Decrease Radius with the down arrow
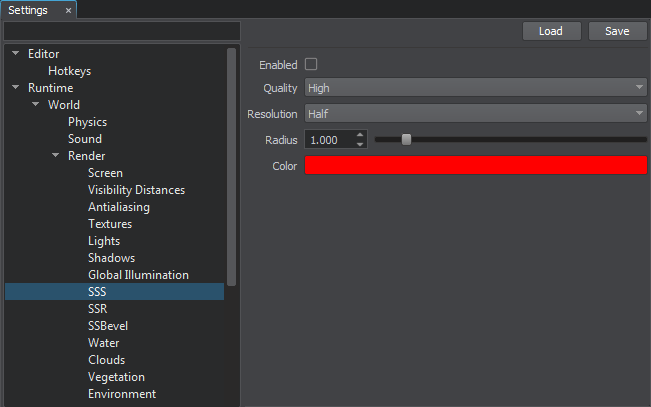This screenshot has height=407, width=651. 361,145
